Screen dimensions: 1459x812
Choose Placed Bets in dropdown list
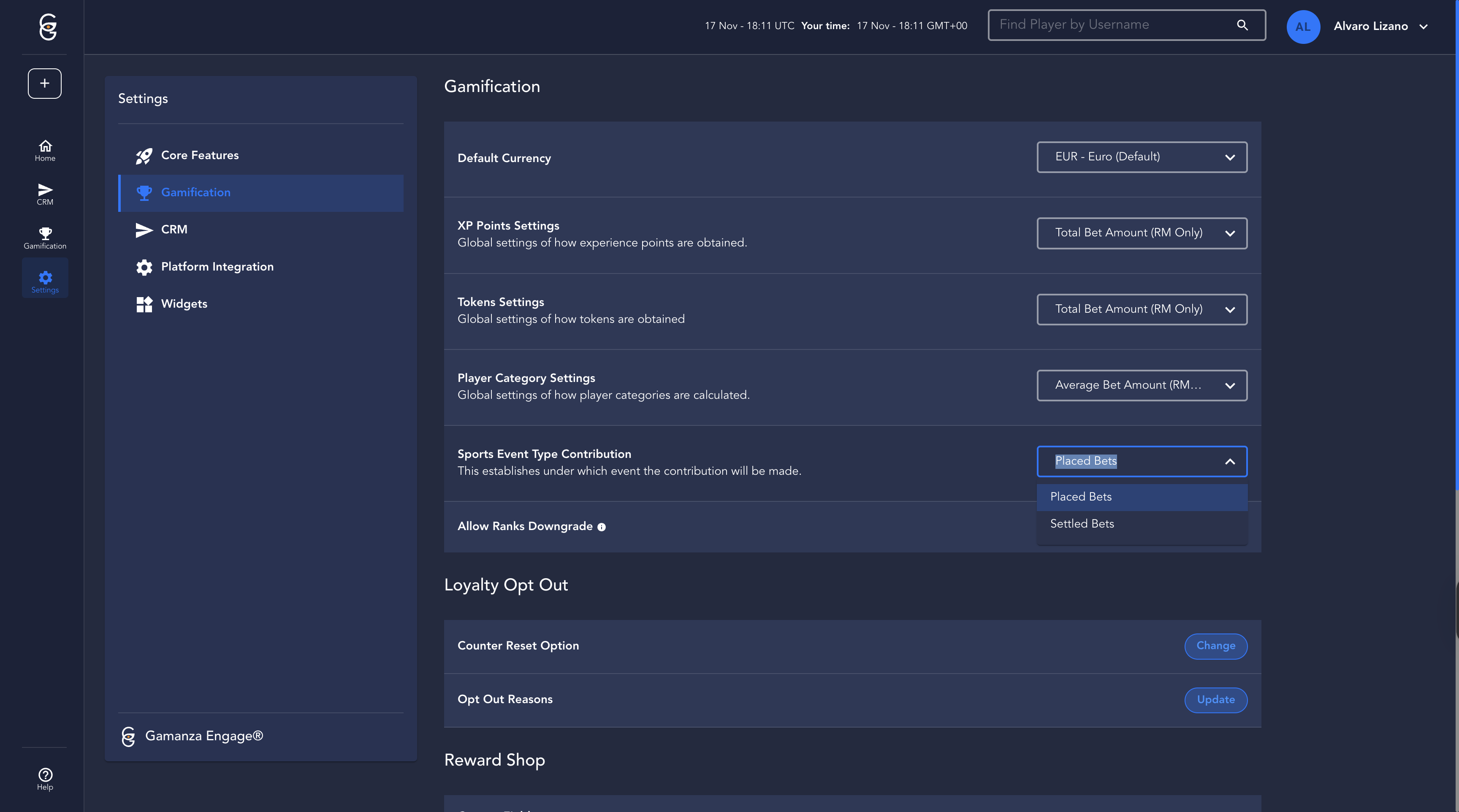pos(1081,497)
